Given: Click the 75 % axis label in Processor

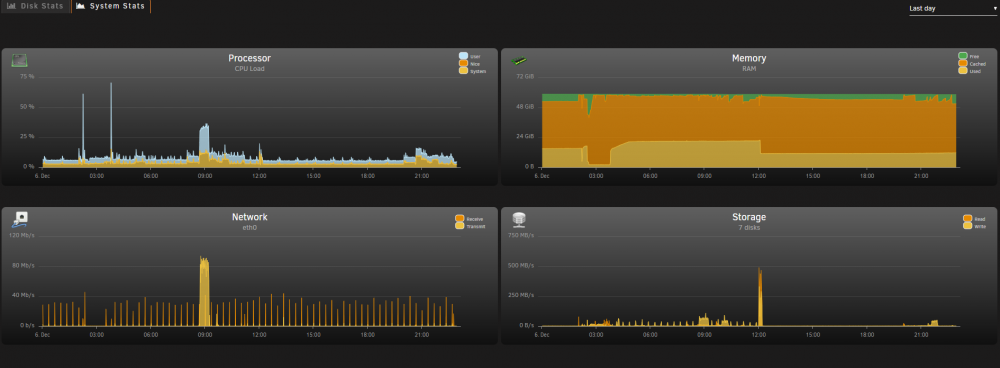Looking at the screenshot, I should pos(27,77).
